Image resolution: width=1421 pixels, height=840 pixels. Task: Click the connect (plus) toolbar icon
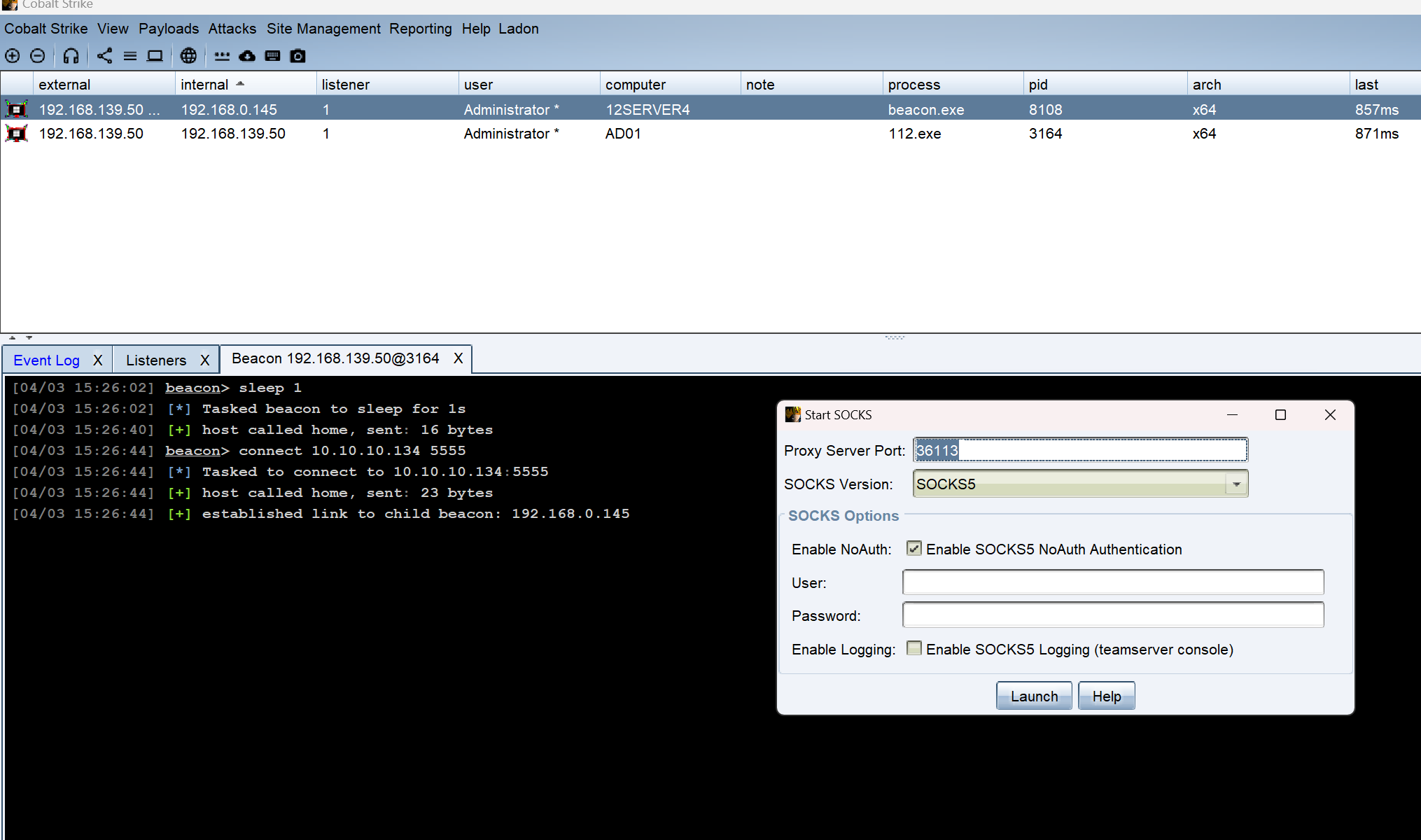(13, 56)
